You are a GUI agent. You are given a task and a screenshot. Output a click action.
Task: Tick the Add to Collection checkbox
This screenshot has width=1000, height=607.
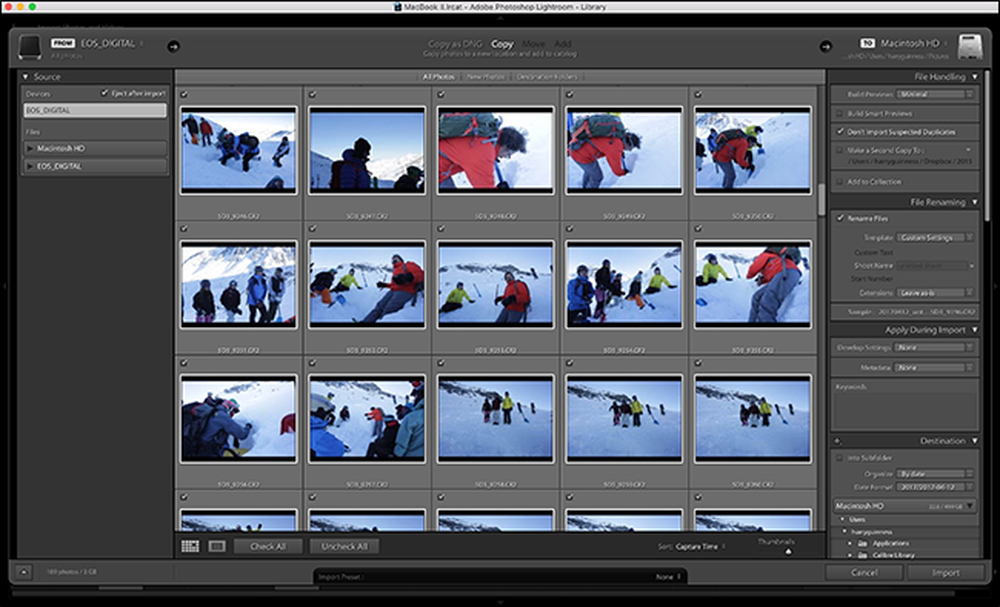coord(839,182)
